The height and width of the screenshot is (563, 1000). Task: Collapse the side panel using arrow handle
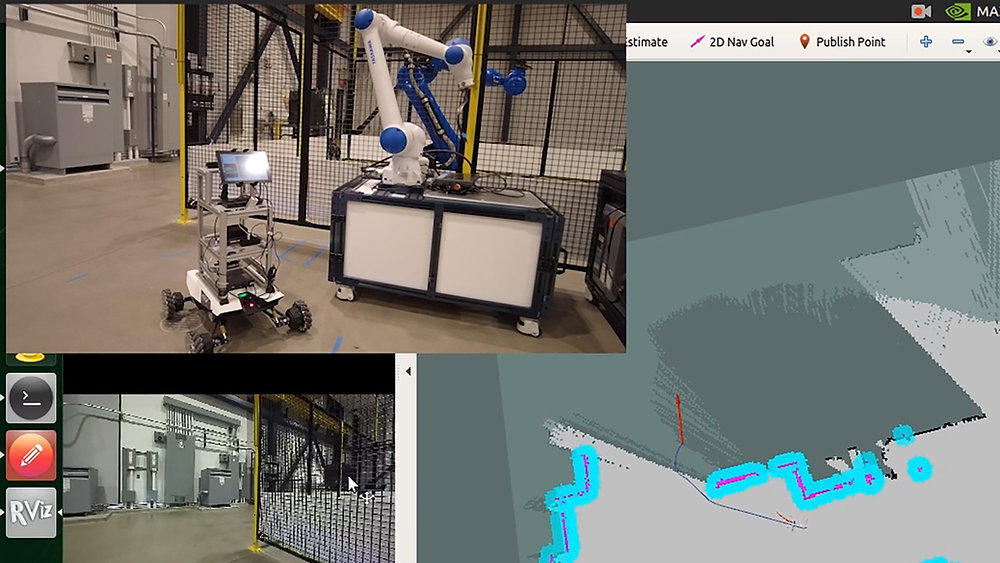click(408, 371)
